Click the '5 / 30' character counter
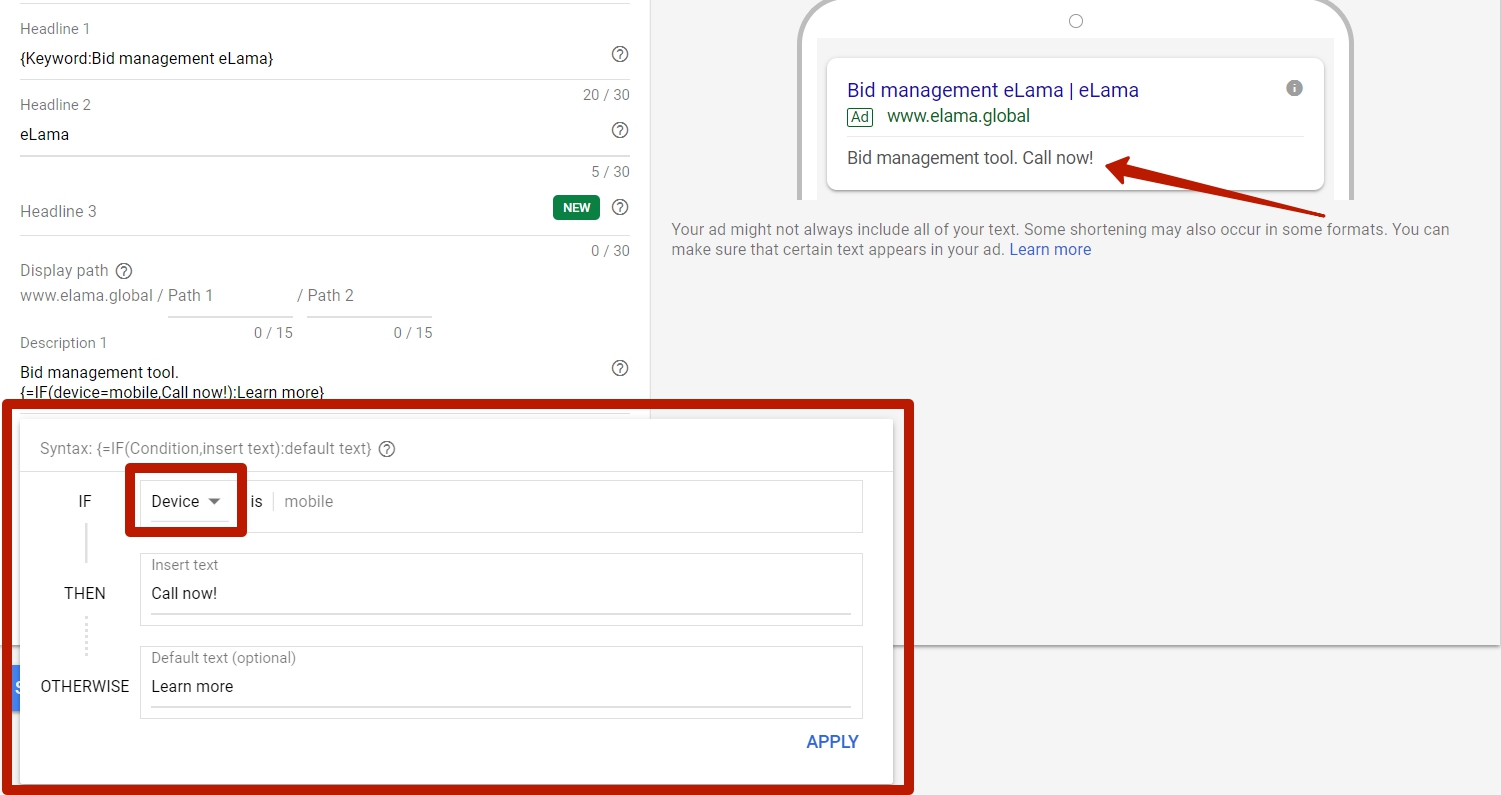Image resolution: width=1501 pixels, height=795 pixels. point(610,172)
